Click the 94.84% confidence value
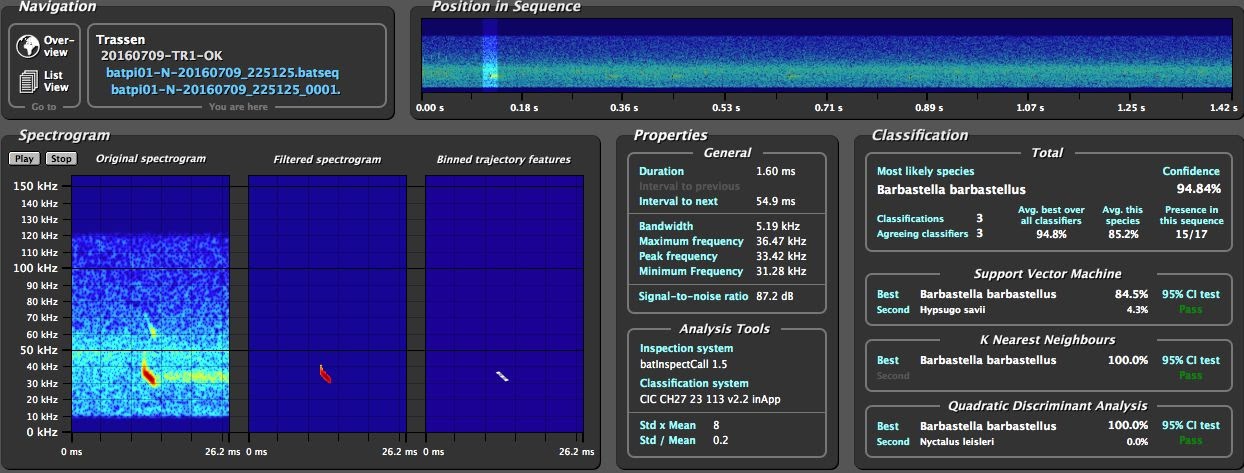The image size is (1244, 473). [x=1198, y=189]
